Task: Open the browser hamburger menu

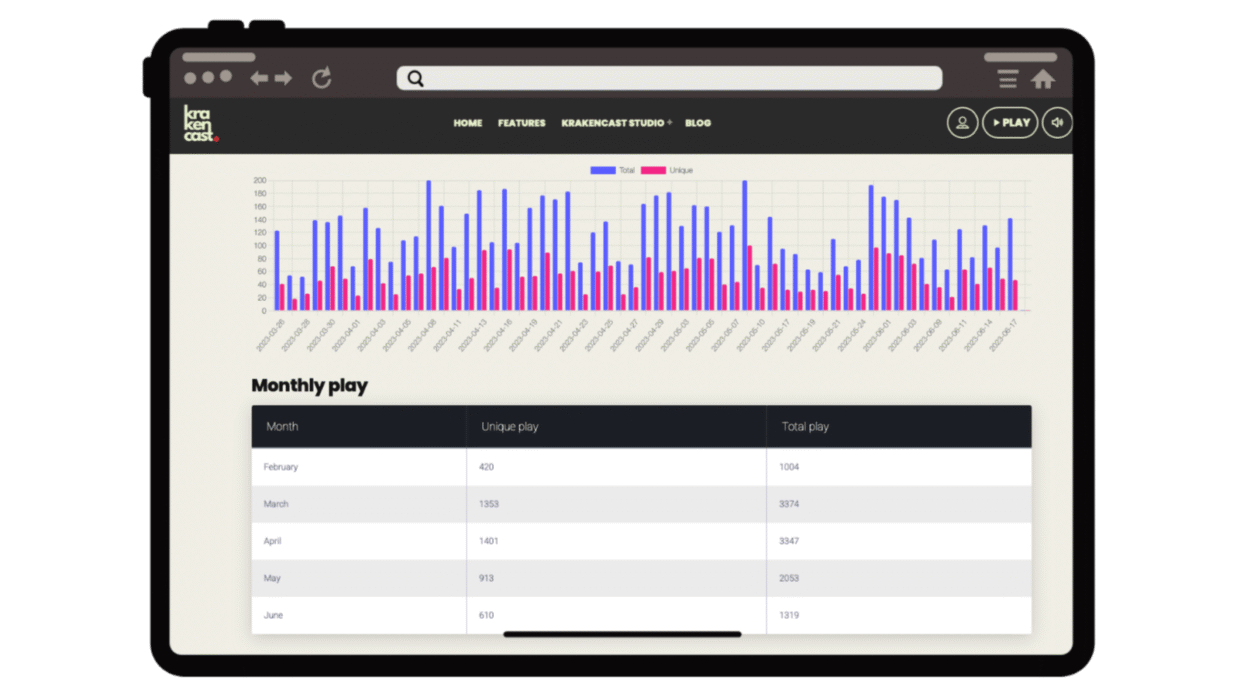Action: coord(1008,79)
